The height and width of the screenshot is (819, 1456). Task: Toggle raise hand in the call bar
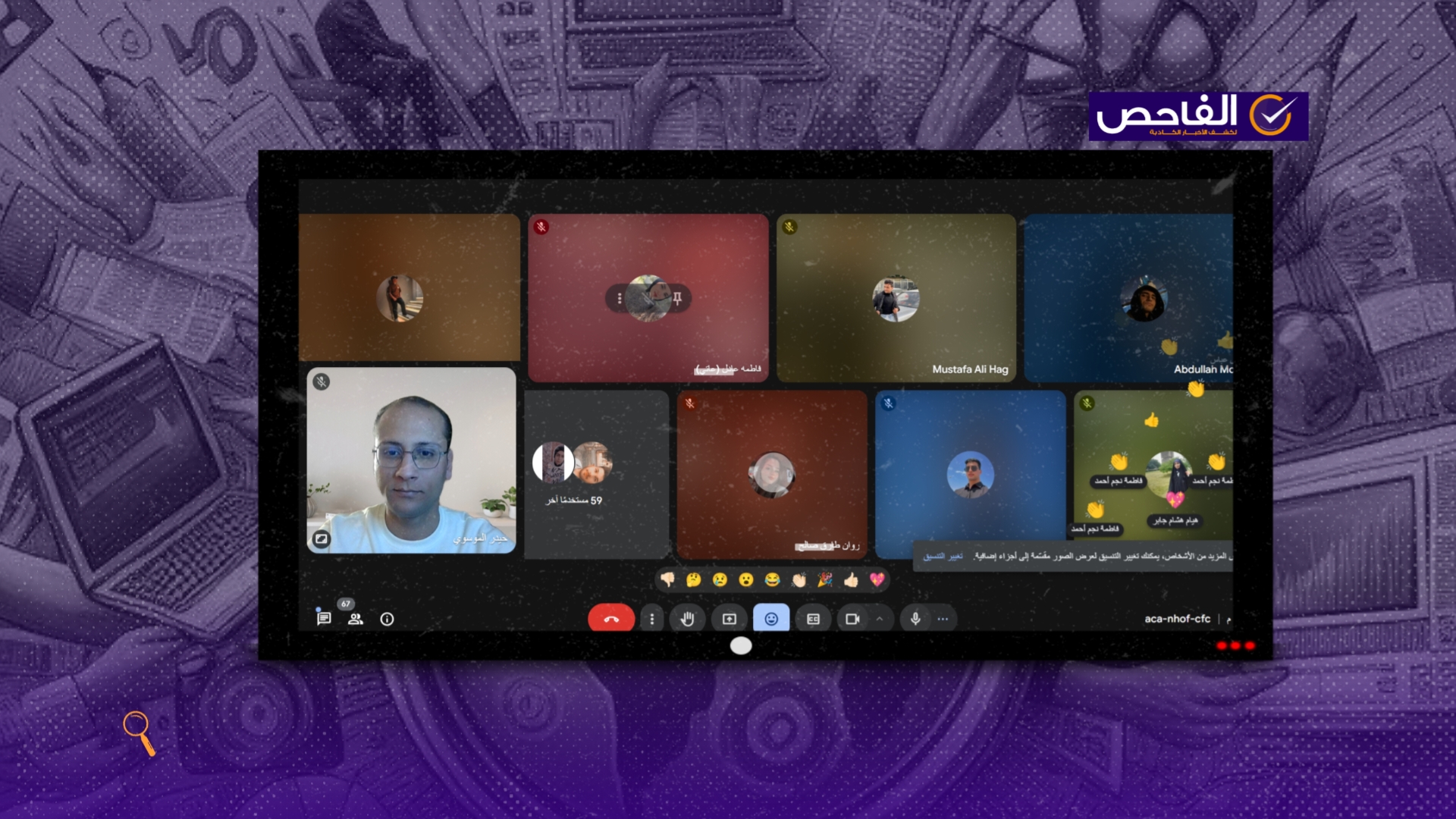coord(687,619)
